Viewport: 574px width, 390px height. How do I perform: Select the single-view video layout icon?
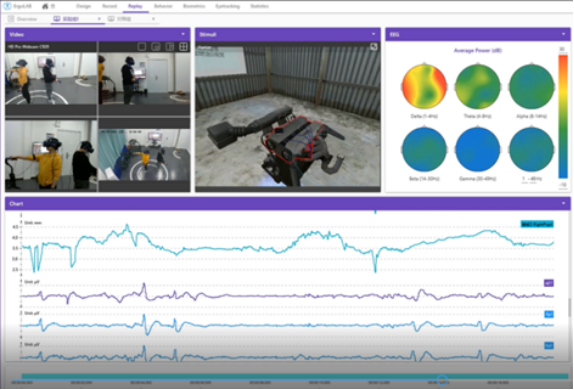pyautogui.click(x=142, y=47)
